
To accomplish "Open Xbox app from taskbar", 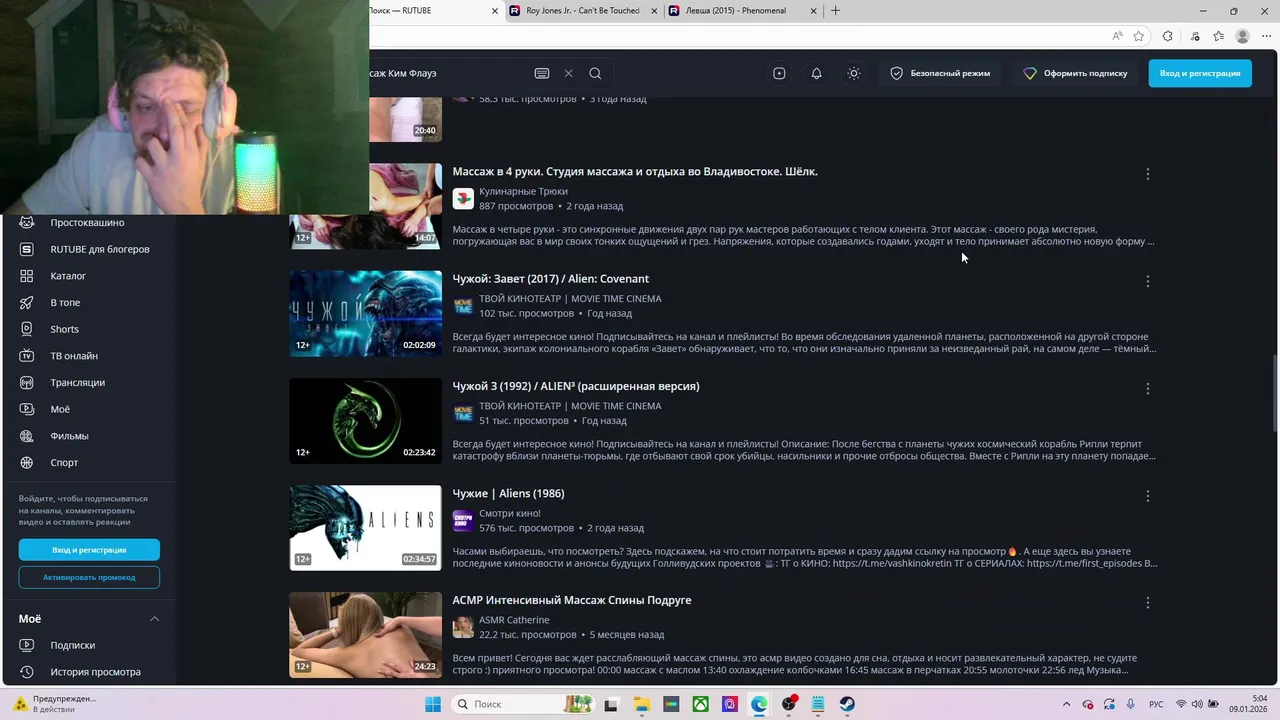I will (x=701, y=704).
